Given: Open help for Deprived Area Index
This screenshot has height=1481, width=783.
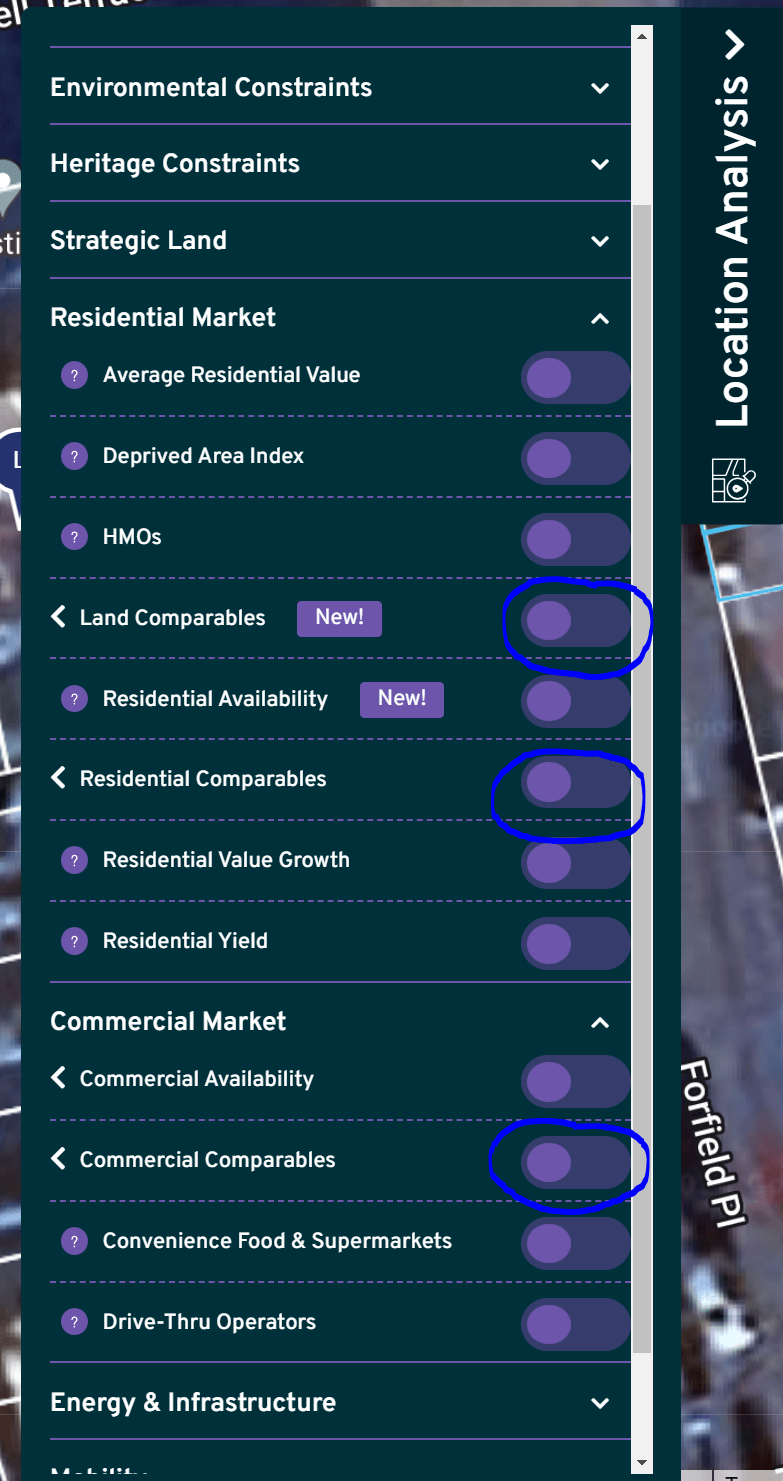Looking at the screenshot, I should [x=74, y=457].
